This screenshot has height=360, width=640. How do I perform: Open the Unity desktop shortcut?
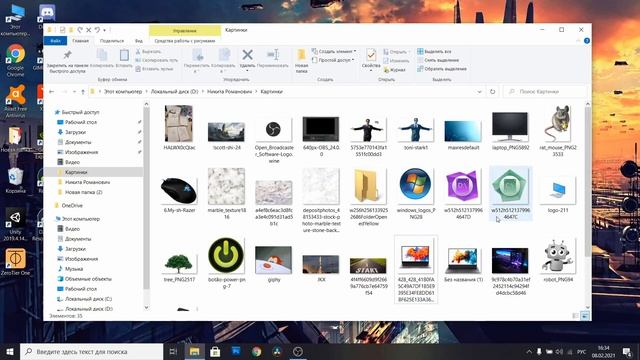pos(15,224)
